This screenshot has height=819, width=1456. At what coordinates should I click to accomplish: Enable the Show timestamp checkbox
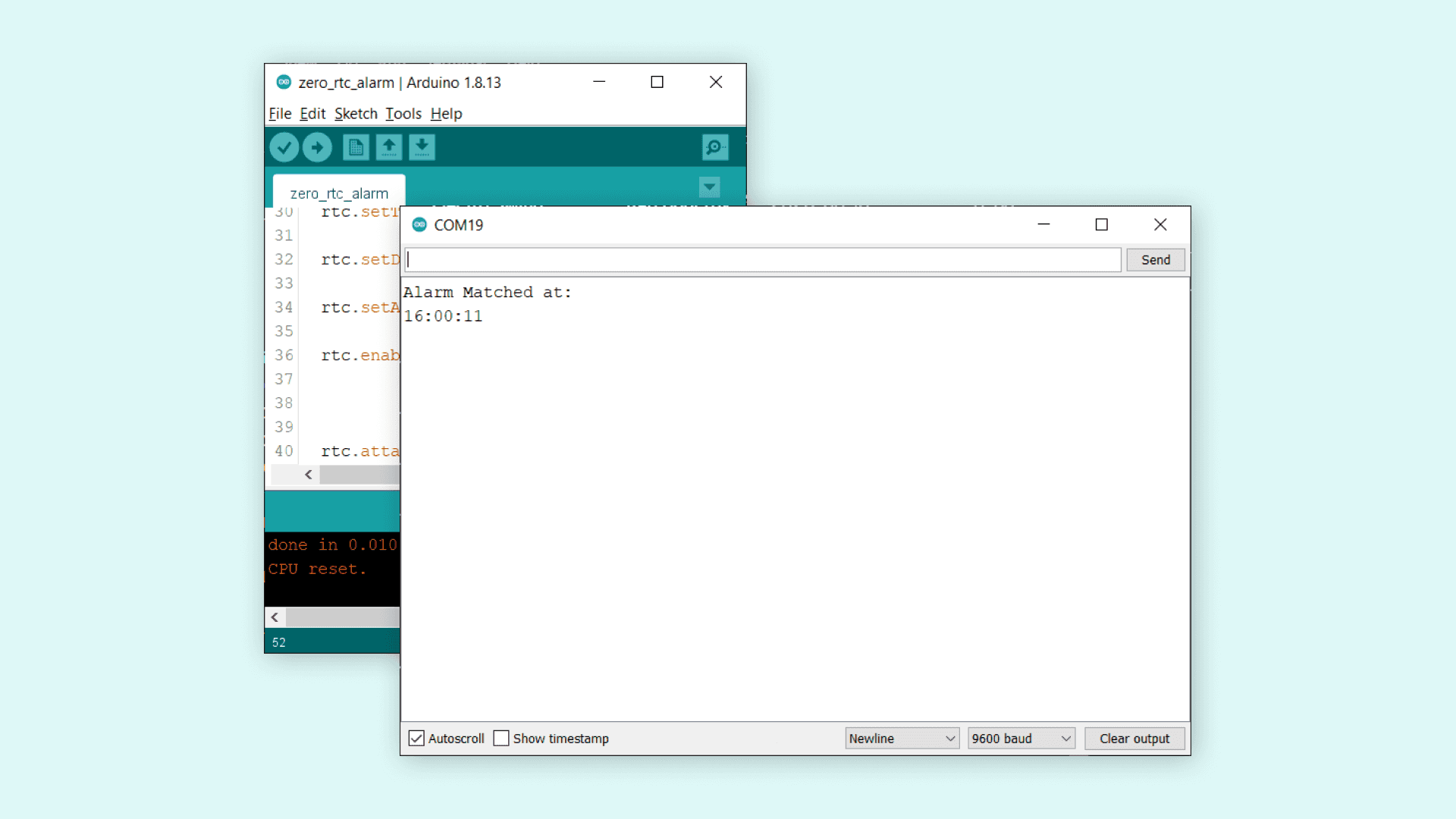(x=501, y=739)
